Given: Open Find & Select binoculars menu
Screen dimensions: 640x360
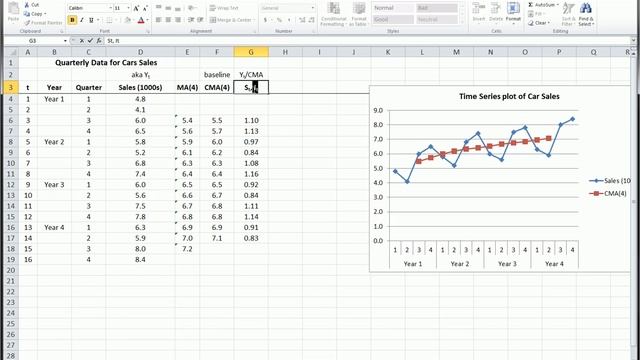Looking at the screenshot, I should point(586,13).
